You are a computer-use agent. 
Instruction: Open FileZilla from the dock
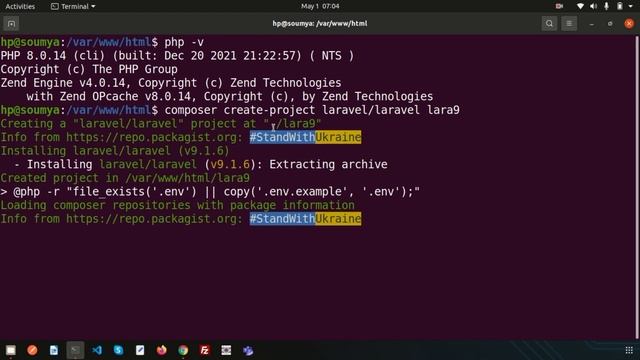[204, 350]
